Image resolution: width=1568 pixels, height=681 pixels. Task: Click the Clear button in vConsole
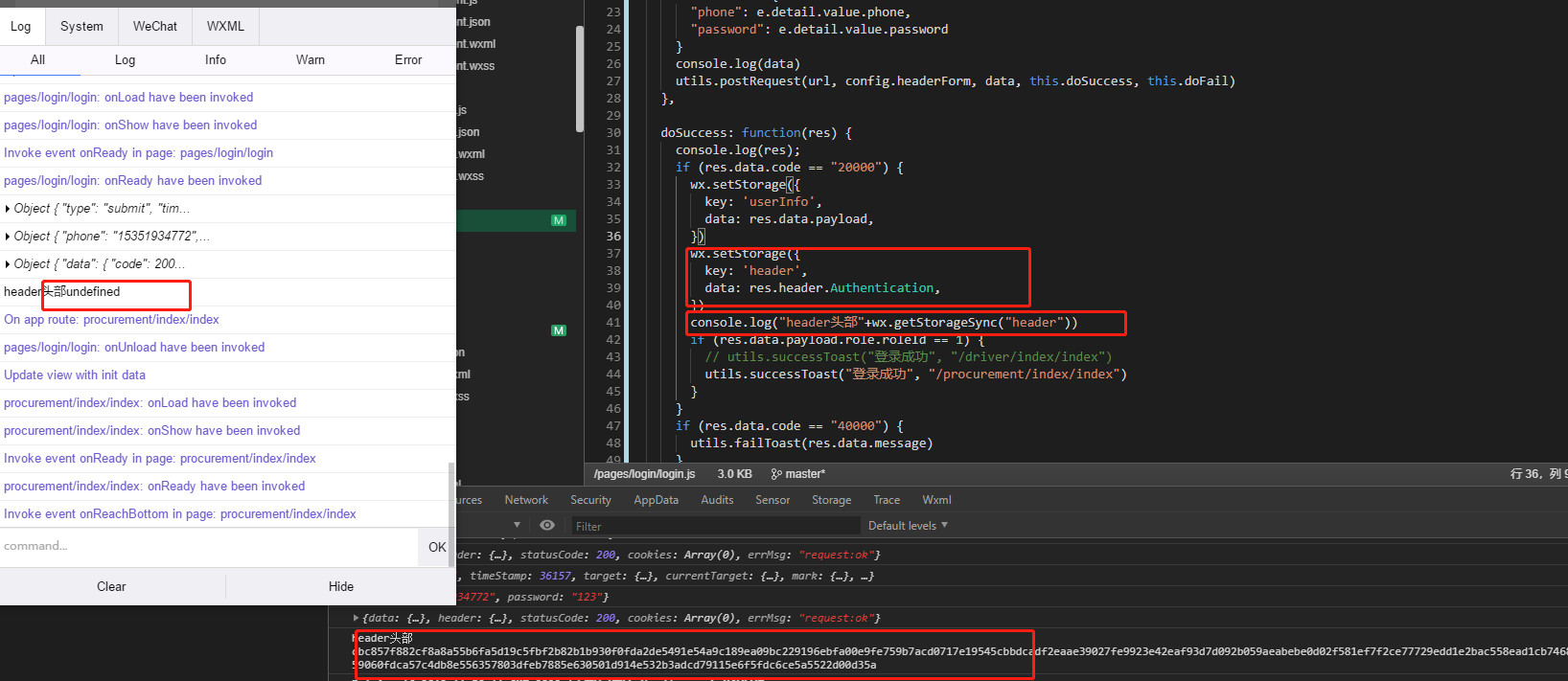(x=111, y=586)
